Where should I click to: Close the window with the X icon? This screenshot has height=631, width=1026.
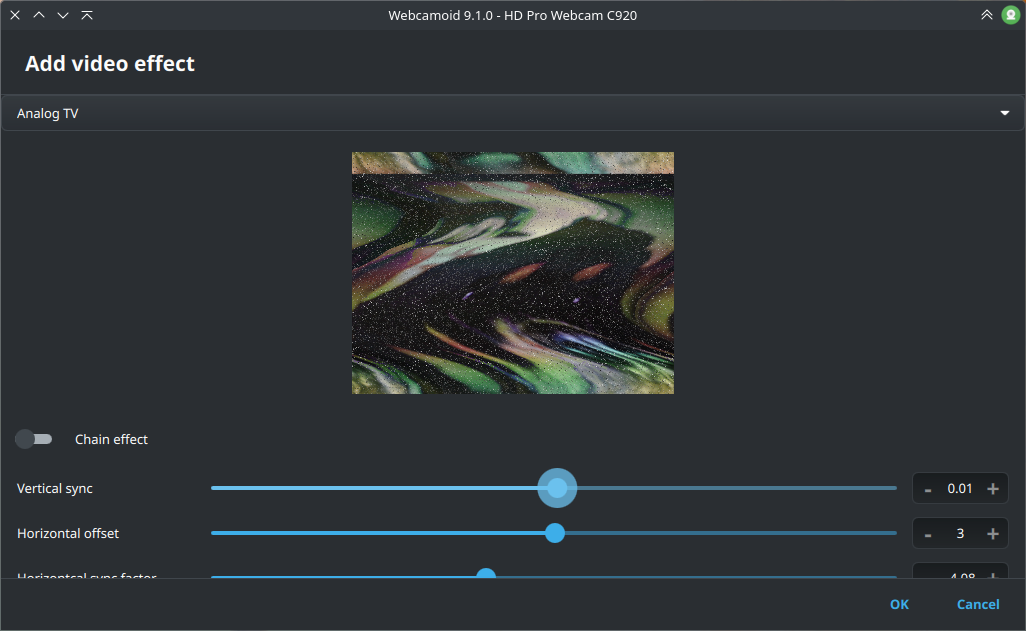[15, 15]
